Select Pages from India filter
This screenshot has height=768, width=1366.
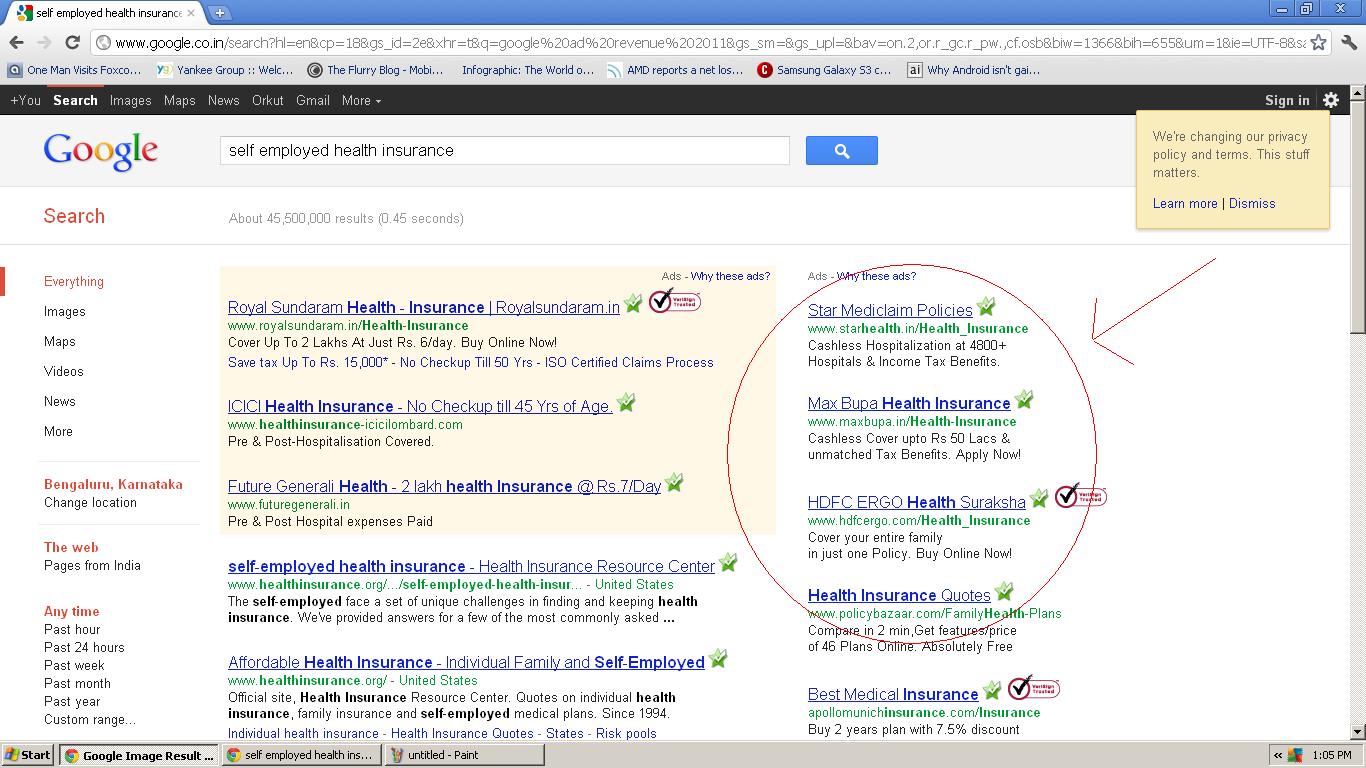point(92,565)
